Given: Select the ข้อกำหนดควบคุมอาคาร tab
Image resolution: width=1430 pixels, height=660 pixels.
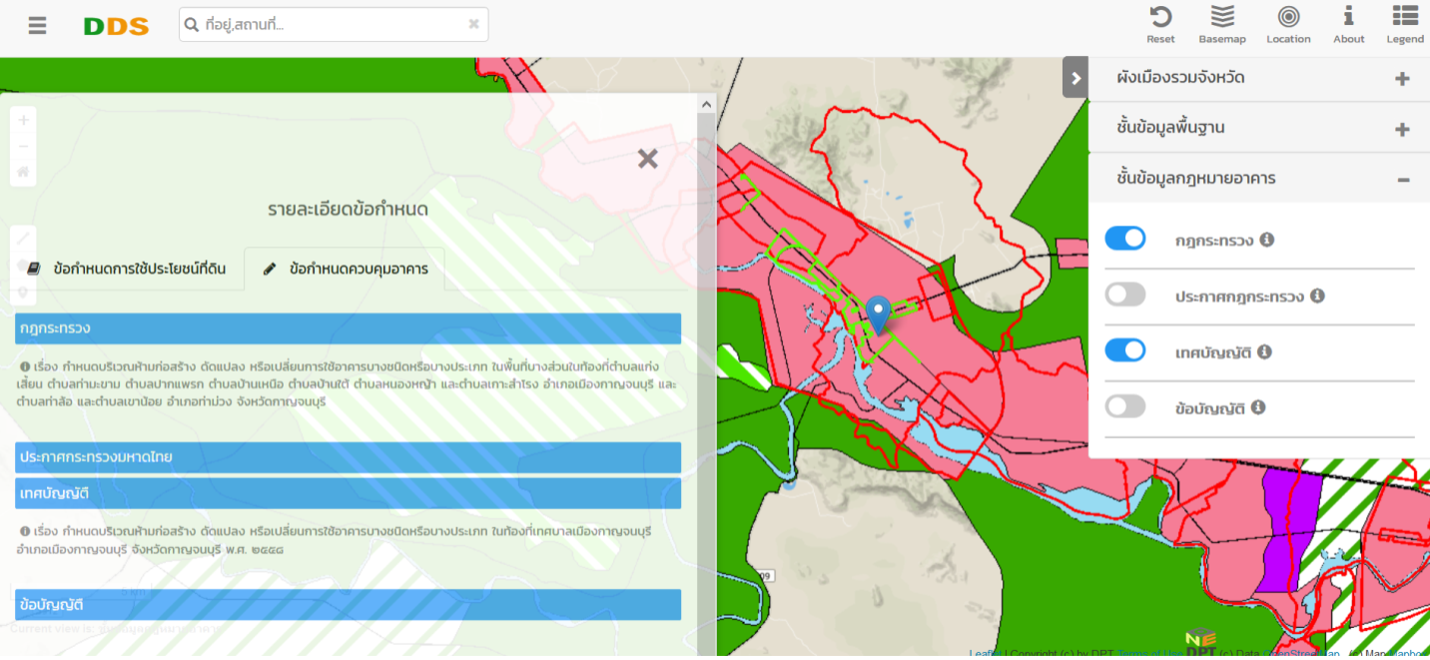Looking at the screenshot, I should (x=346, y=269).
